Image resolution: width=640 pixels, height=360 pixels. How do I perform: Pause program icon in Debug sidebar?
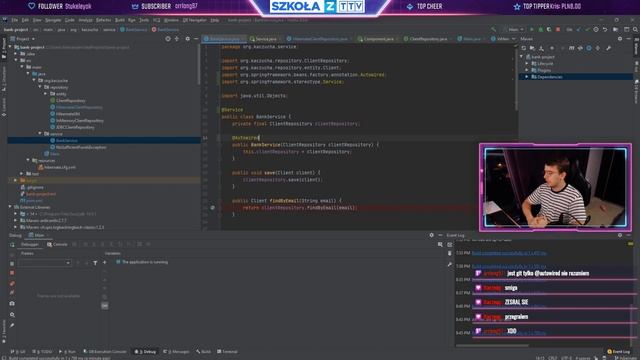tap(12, 264)
